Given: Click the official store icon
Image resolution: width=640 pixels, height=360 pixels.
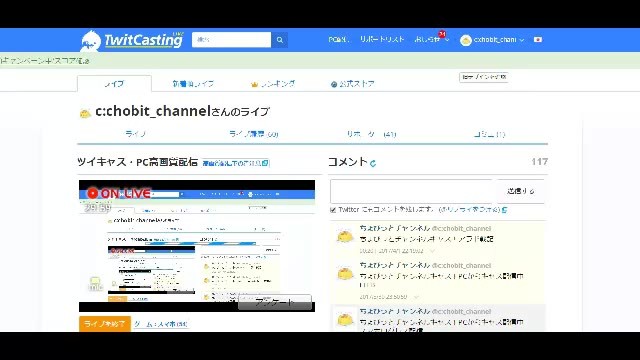Looking at the screenshot, I should tap(333, 84).
